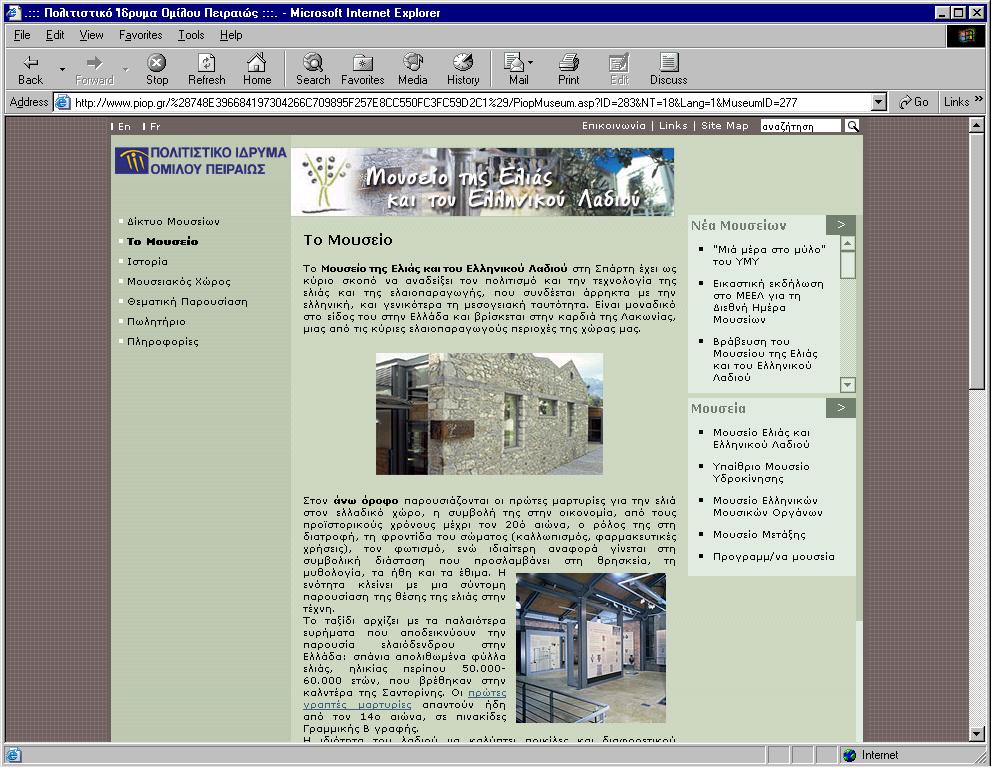Open the Tools menu
This screenshot has height=768, width=991.
click(191, 35)
